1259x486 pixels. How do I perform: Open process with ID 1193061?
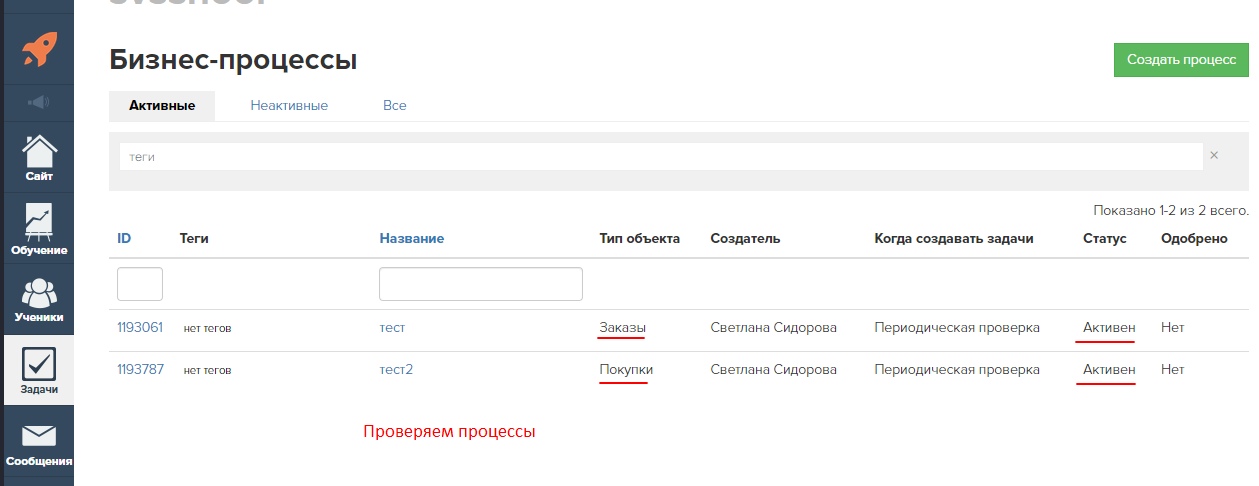(139, 327)
